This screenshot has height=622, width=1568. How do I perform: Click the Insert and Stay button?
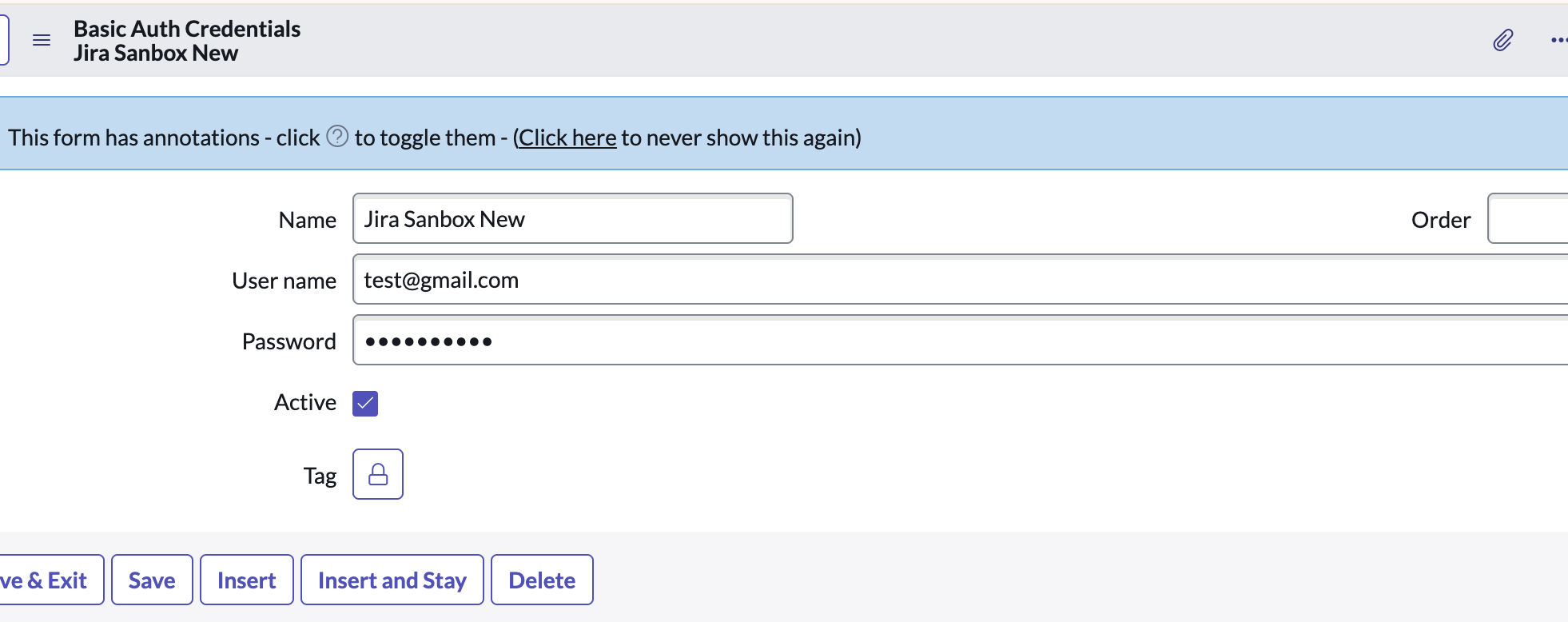(x=392, y=580)
